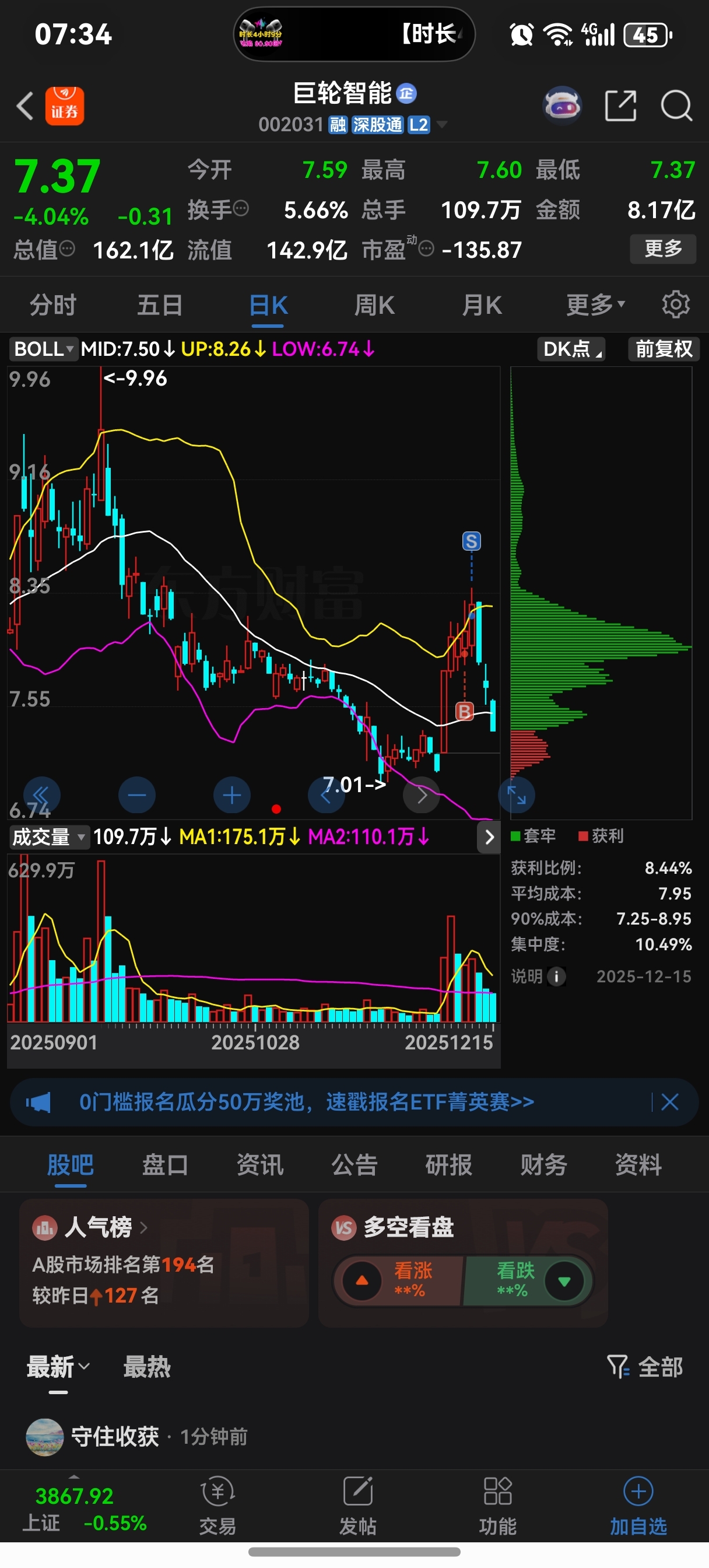Image resolution: width=709 pixels, height=1568 pixels.
Task: Open the 研报 research tab
Action: [449, 1164]
